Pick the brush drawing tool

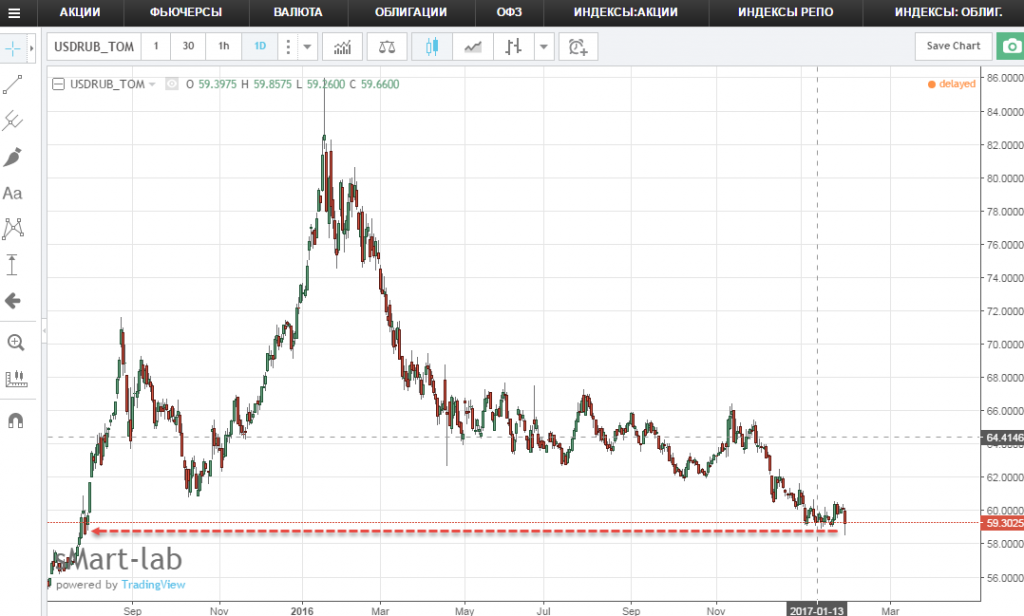[13, 157]
